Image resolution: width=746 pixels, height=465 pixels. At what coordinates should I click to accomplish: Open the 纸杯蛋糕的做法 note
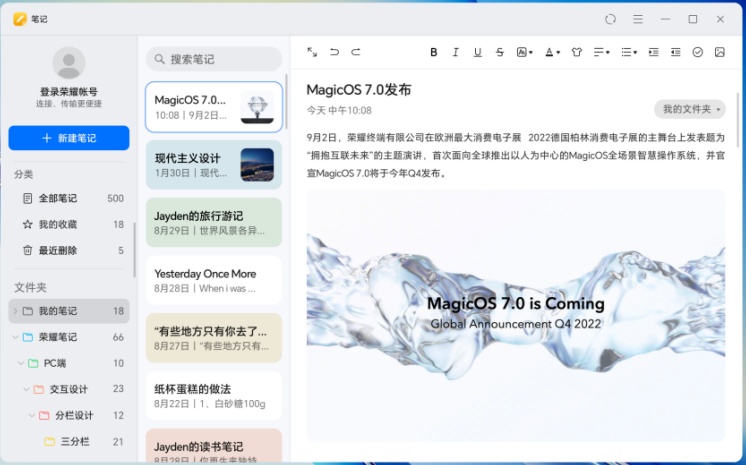point(214,396)
